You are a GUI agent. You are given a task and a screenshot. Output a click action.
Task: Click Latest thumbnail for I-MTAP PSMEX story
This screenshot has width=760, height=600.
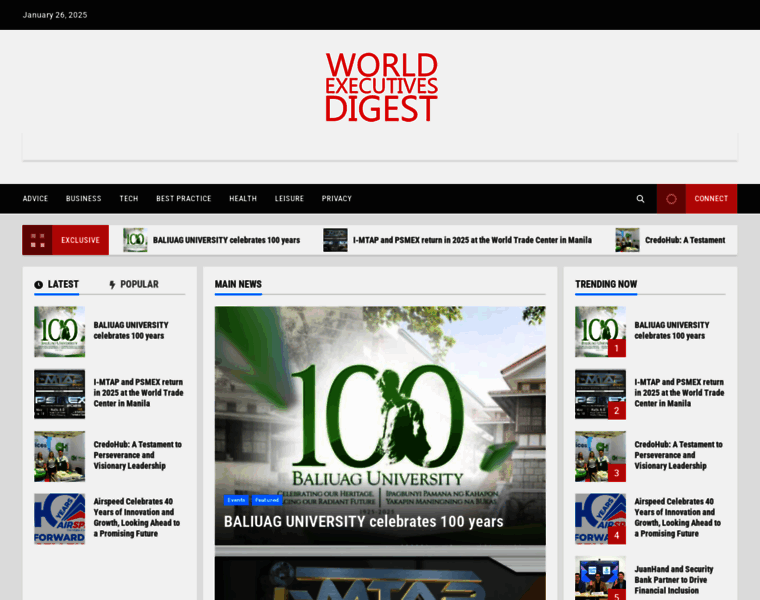point(60,394)
